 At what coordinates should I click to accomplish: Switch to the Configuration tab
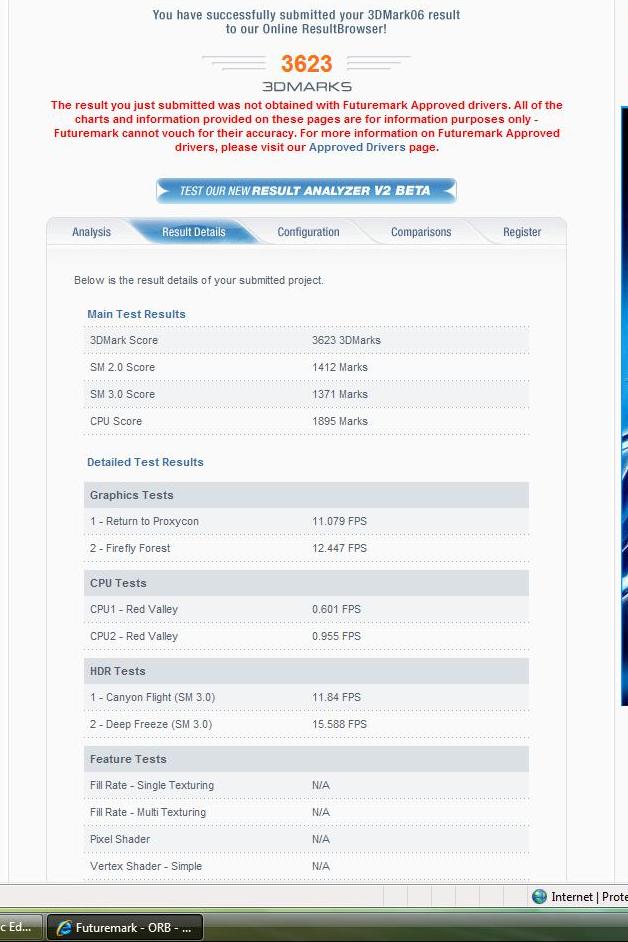308,232
